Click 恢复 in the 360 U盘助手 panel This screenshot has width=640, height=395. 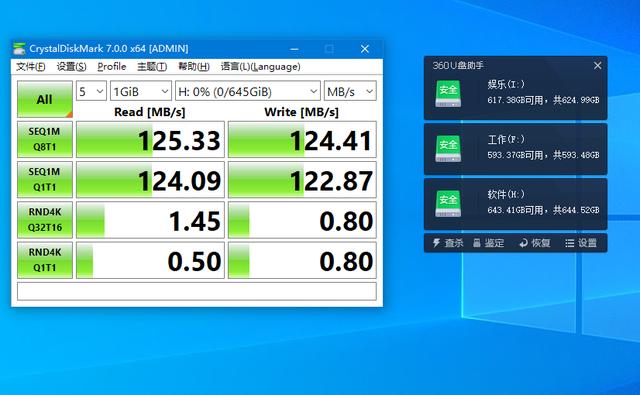[x=535, y=243]
